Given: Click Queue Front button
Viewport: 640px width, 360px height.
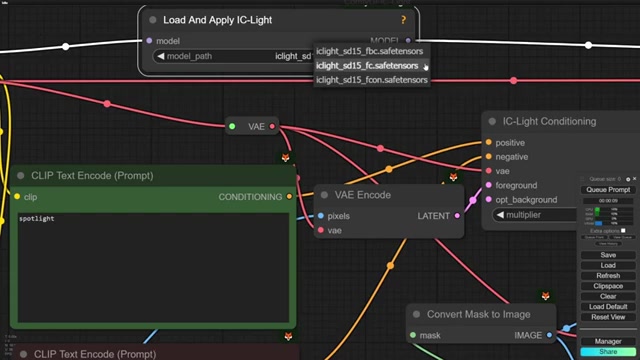Looking at the screenshot, I should pyautogui.click(x=594, y=237).
